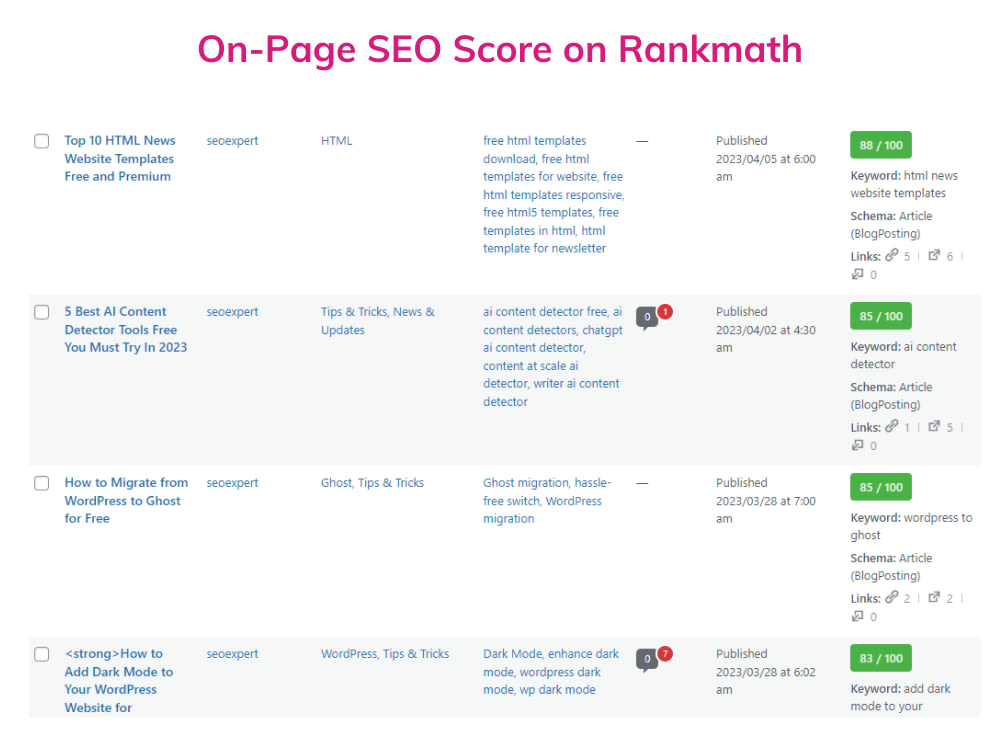Click red pending comments badge showing 1
The width and height of the screenshot is (1000, 750).
[x=665, y=311]
